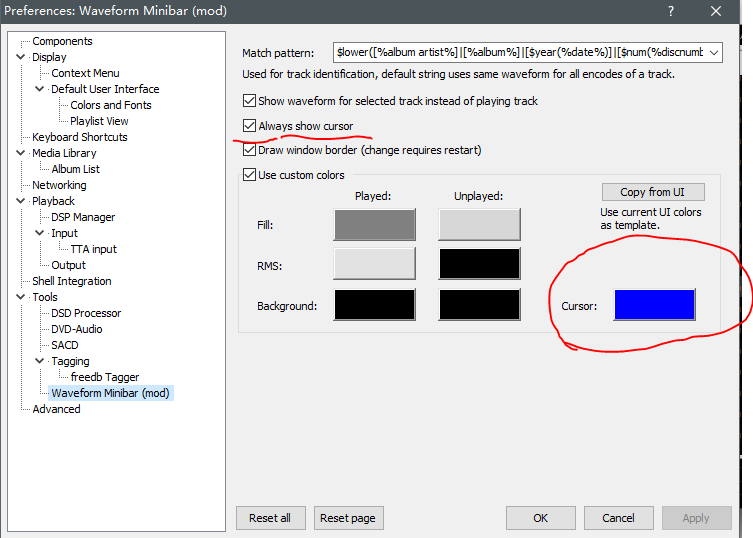Click the Copy from UI button
The height and width of the screenshot is (538, 753).
(653, 192)
